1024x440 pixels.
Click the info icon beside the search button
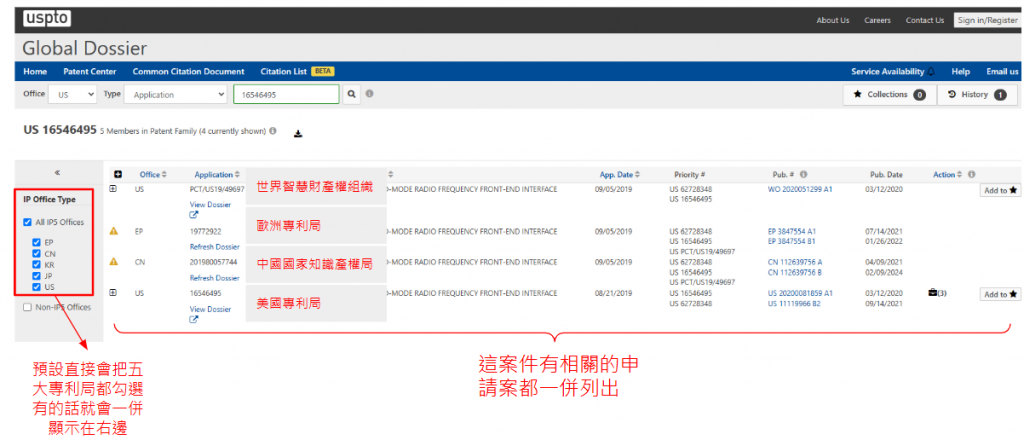pos(370,94)
